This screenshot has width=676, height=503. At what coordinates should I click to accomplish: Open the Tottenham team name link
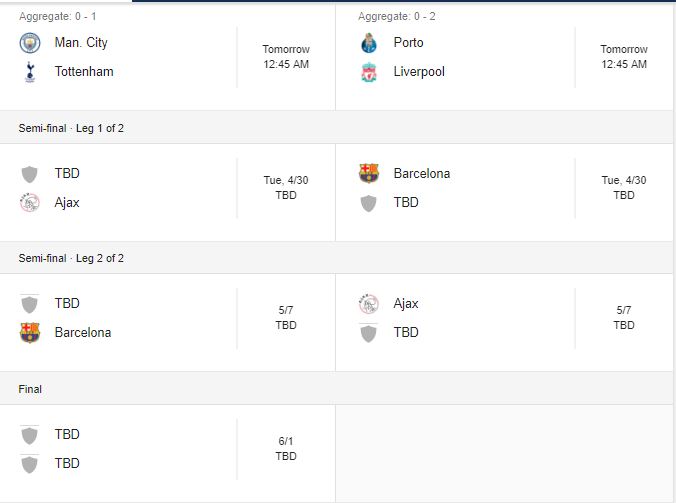click(84, 72)
